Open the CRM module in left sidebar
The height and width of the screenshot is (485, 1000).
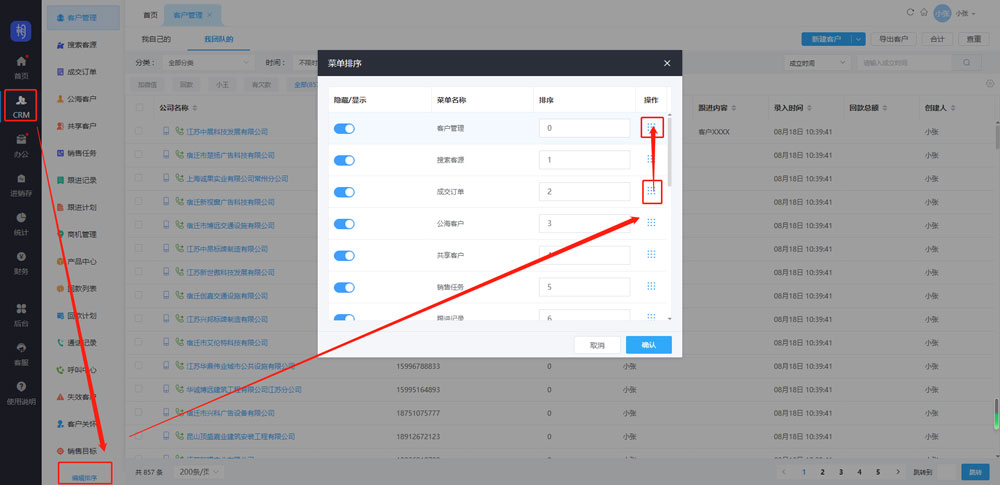[x=21, y=106]
